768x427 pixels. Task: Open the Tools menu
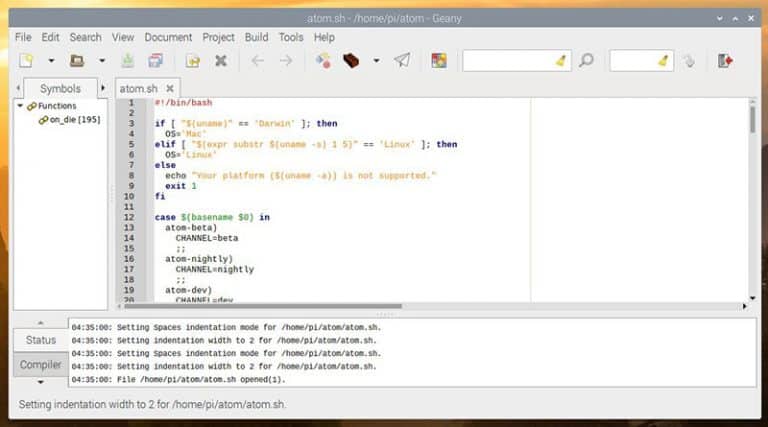[291, 37]
